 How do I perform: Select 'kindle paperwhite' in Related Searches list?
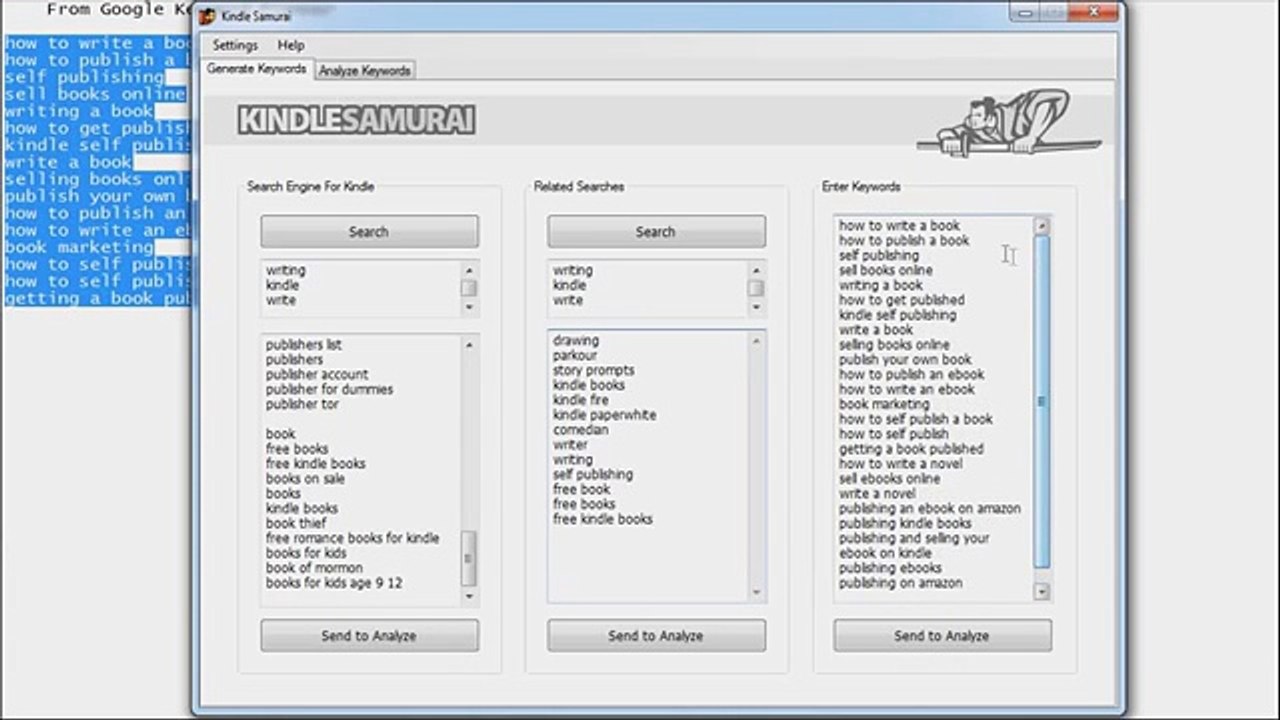pos(605,415)
